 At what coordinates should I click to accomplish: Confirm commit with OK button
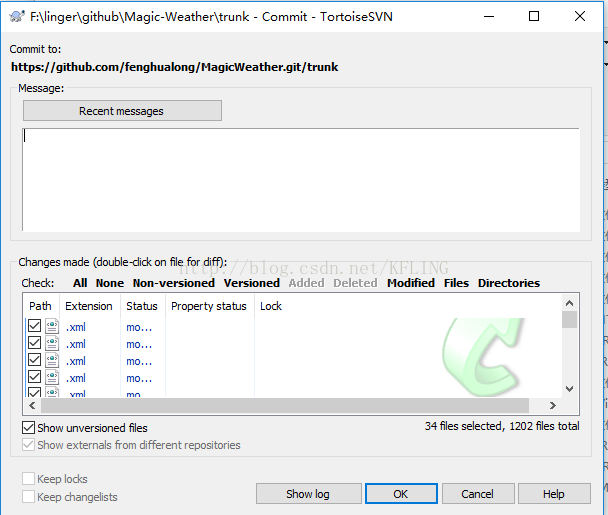click(401, 494)
